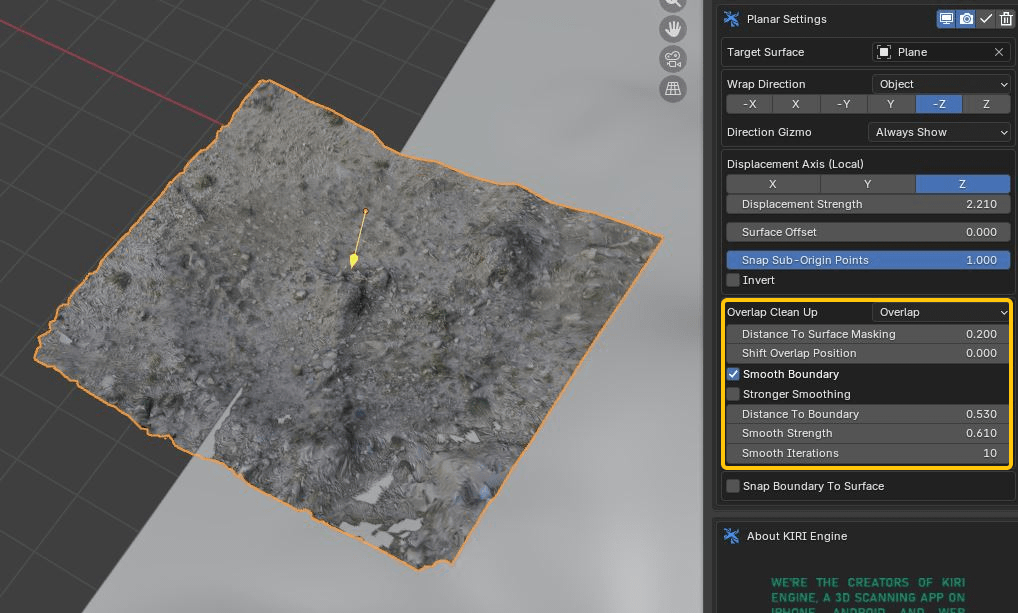Image resolution: width=1018 pixels, height=613 pixels.
Task: Select X displacement axis button
Action: 773,184
